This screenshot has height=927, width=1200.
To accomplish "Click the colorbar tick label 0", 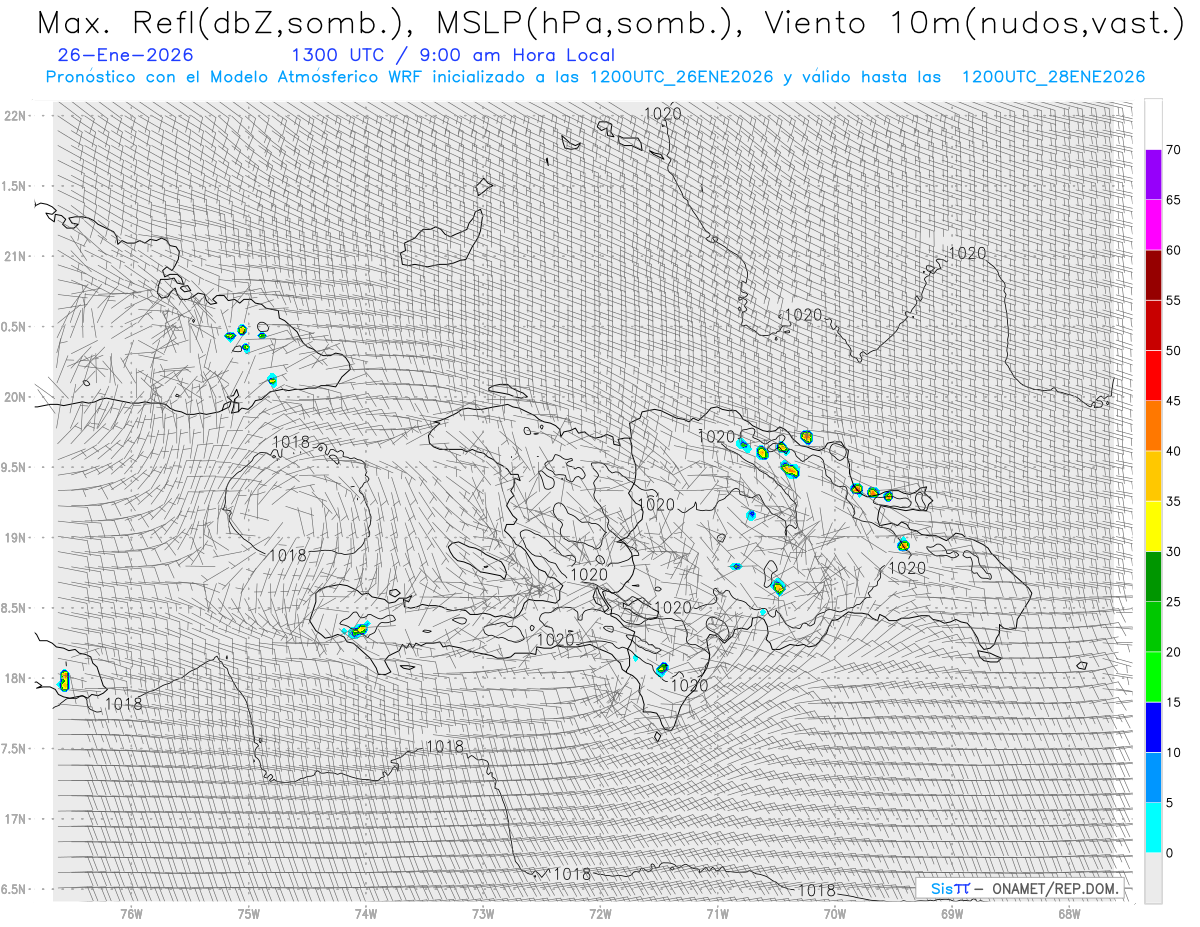I will (x=1170, y=852).
